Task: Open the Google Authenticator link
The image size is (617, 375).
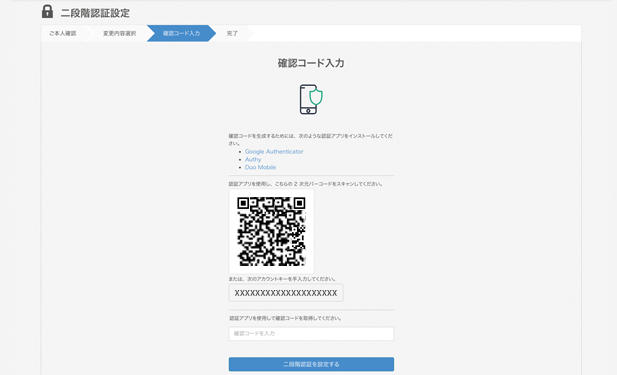Action: point(274,151)
